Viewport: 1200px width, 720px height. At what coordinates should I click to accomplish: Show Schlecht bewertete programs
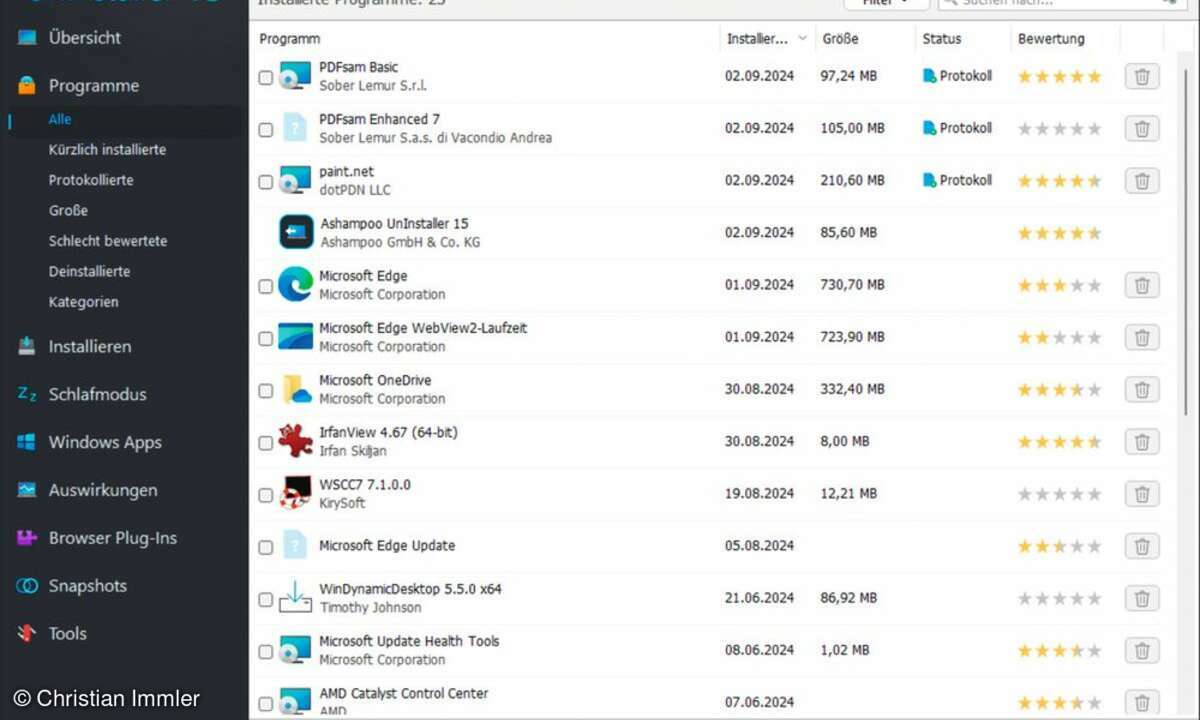108,241
